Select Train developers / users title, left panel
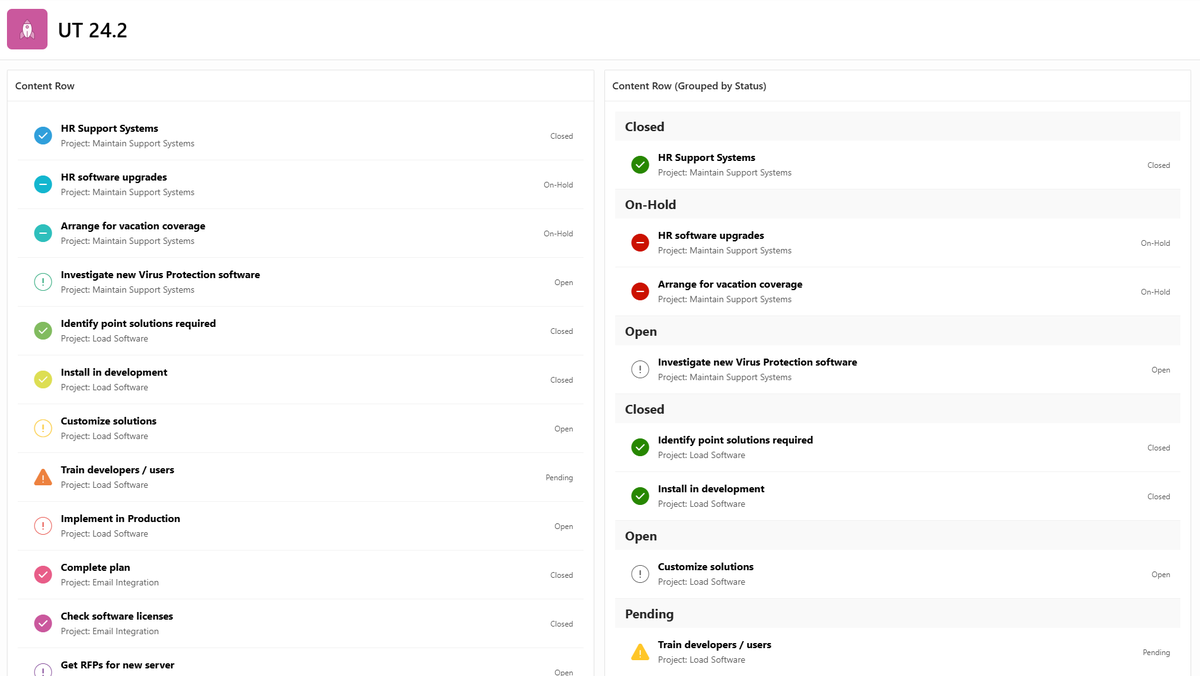Screen dimensions: 1200x676 coord(117,470)
